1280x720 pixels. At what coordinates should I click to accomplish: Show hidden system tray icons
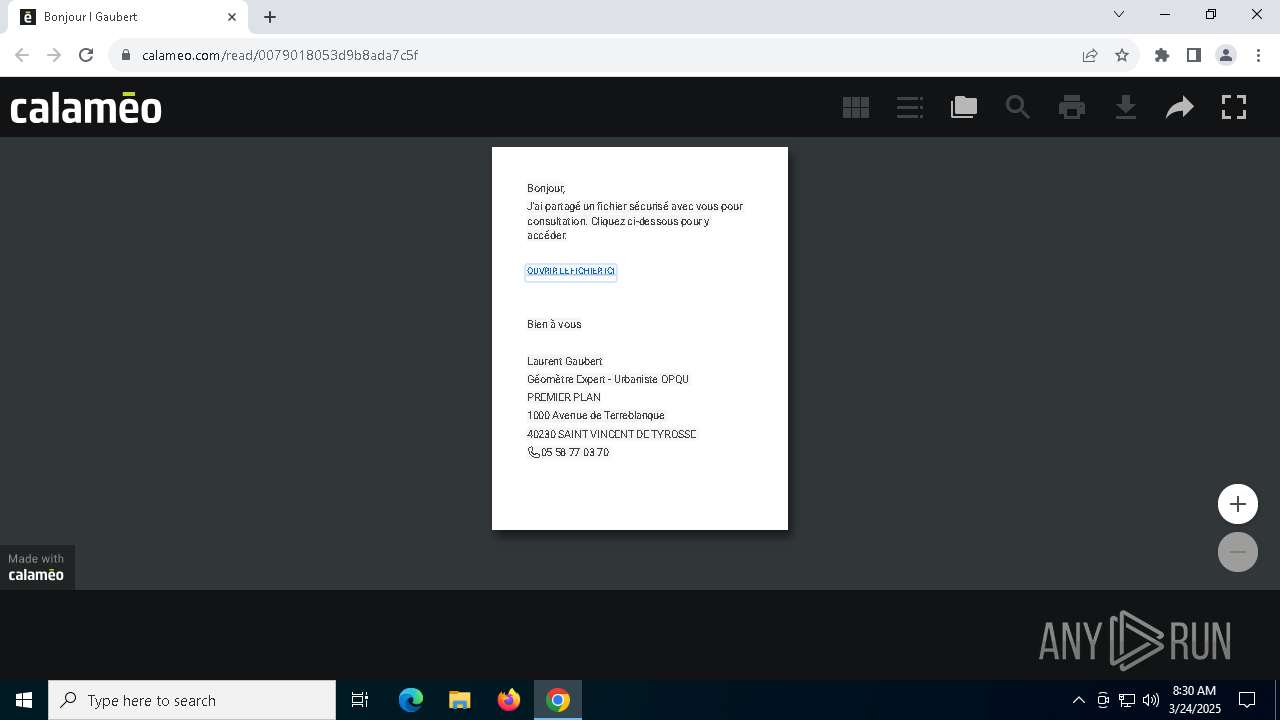(x=1078, y=700)
